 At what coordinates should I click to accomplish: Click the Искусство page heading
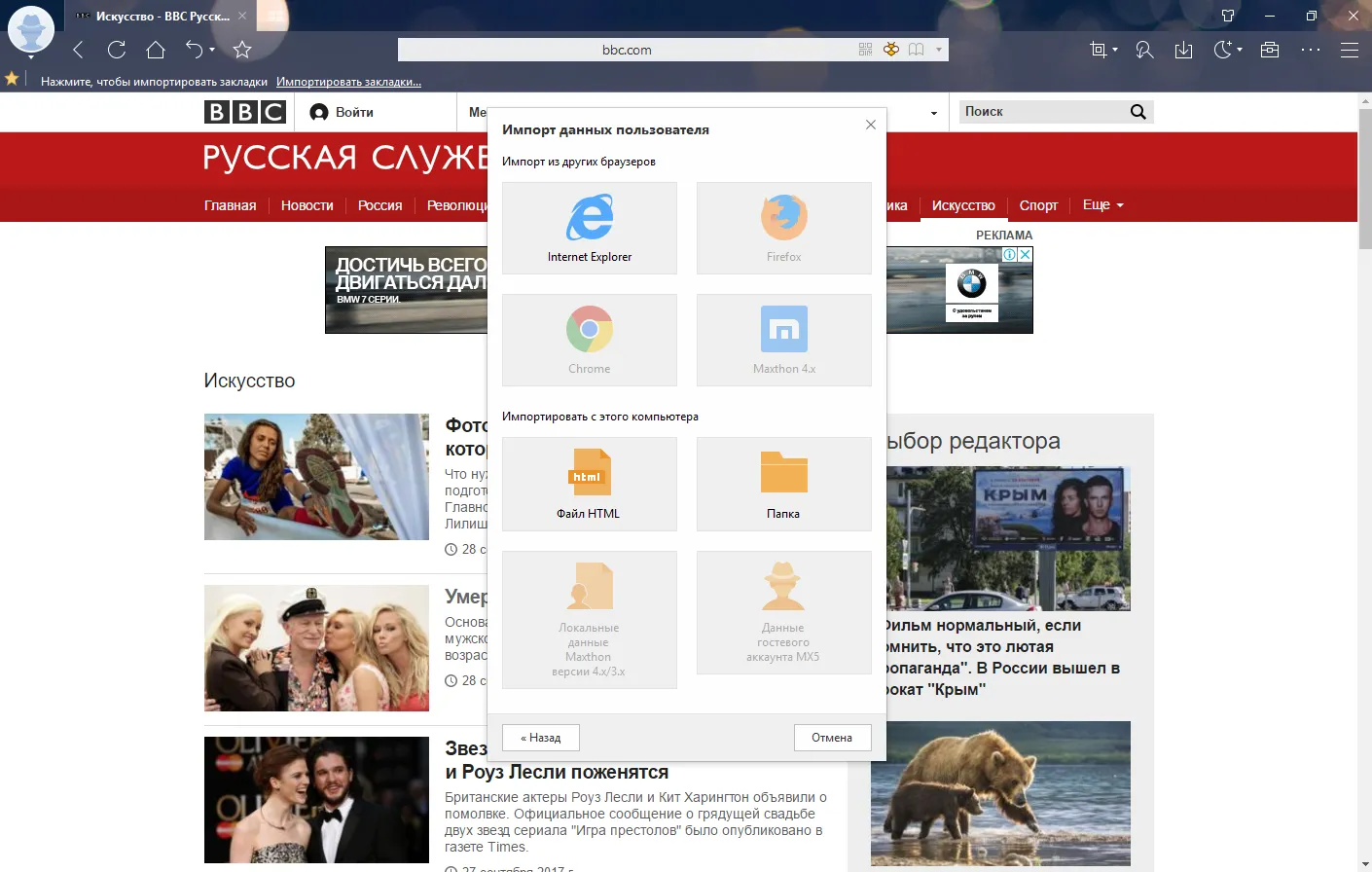pyautogui.click(x=249, y=381)
